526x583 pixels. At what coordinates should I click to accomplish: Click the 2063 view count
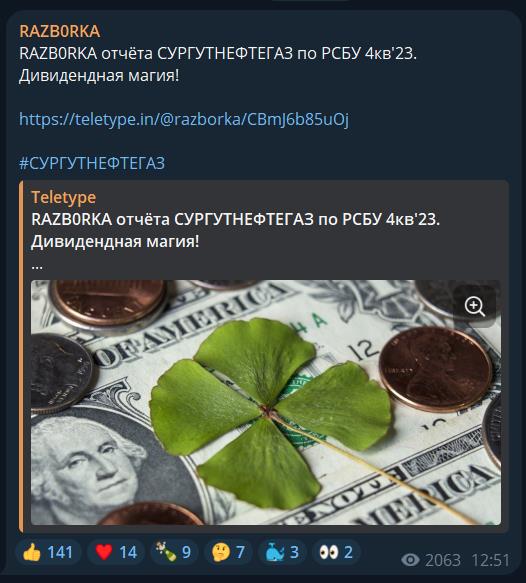[x=443, y=560]
